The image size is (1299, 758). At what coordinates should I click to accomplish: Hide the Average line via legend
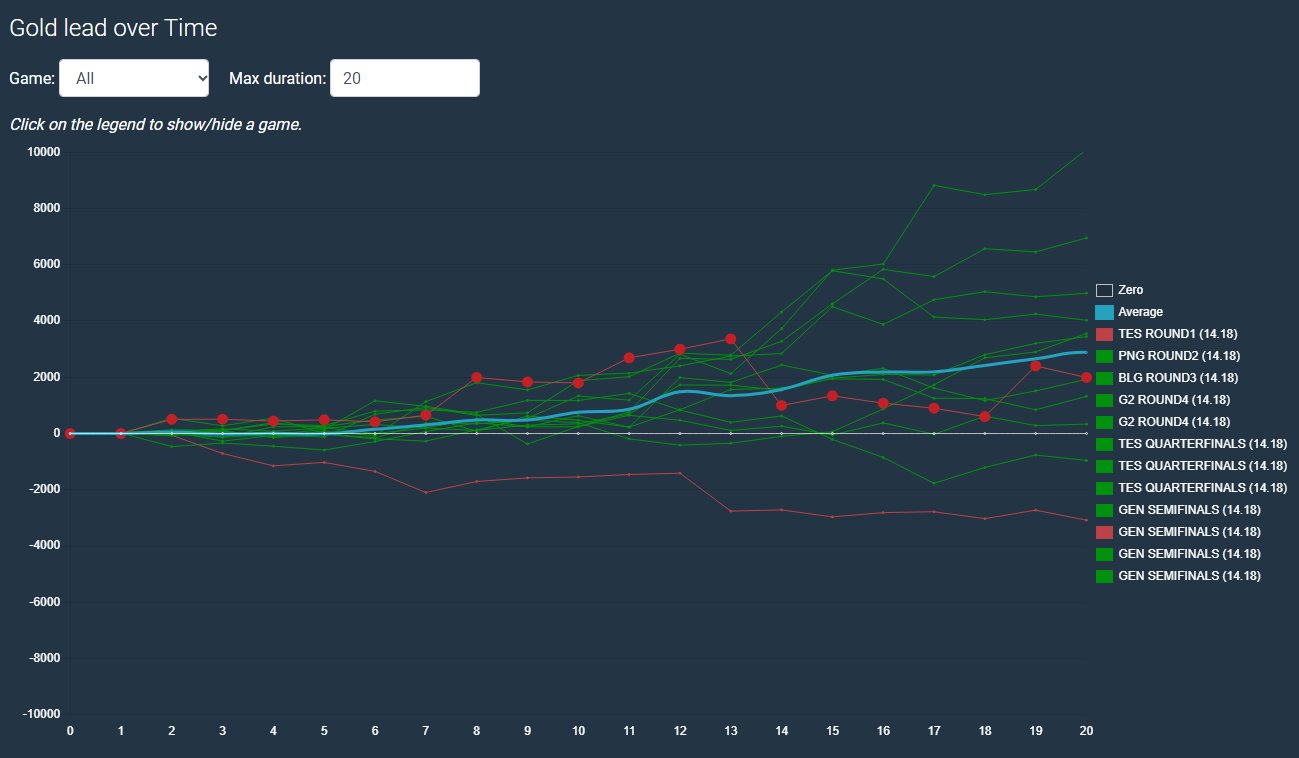[1129, 312]
